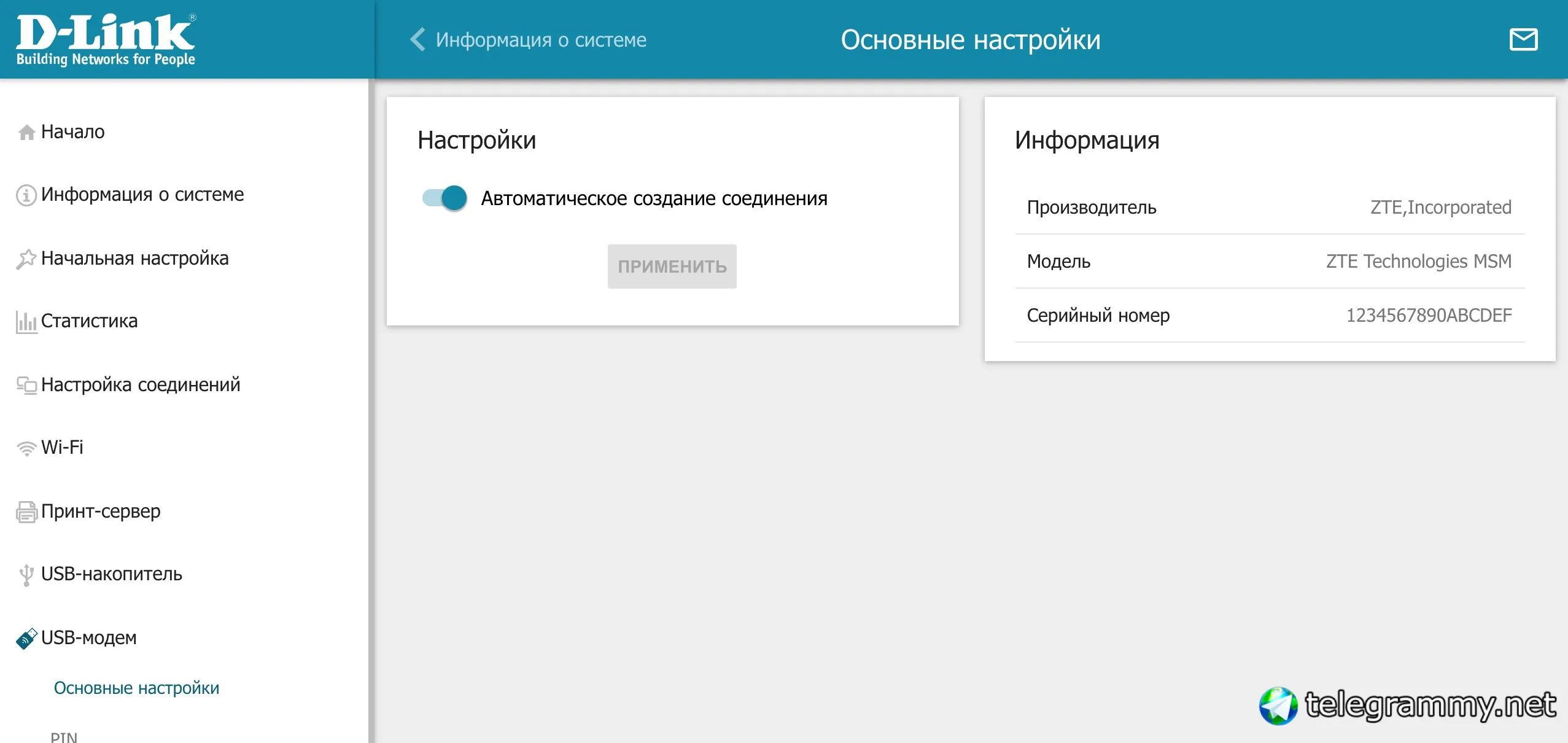Disable Автоматическое создание соединения switch
Viewport: 1568px width, 743px height.
click(444, 198)
